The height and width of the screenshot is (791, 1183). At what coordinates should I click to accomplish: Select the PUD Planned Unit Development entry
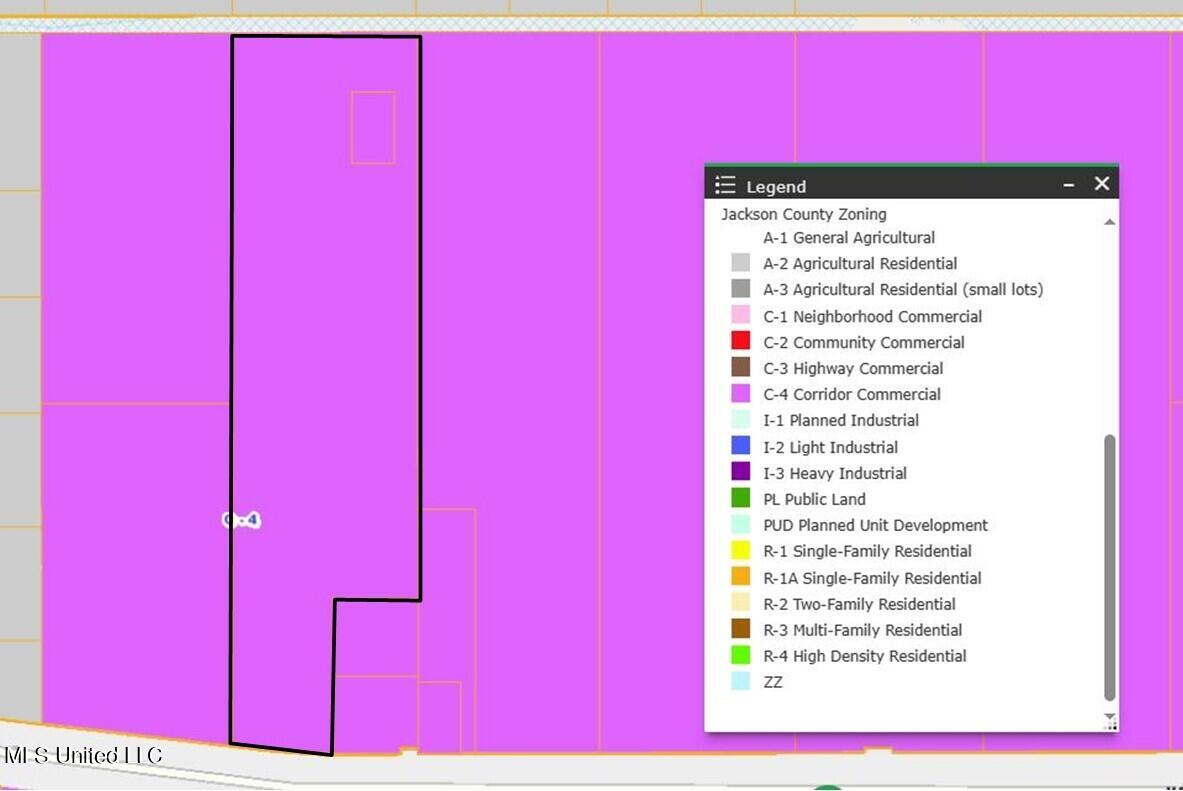tap(875, 525)
